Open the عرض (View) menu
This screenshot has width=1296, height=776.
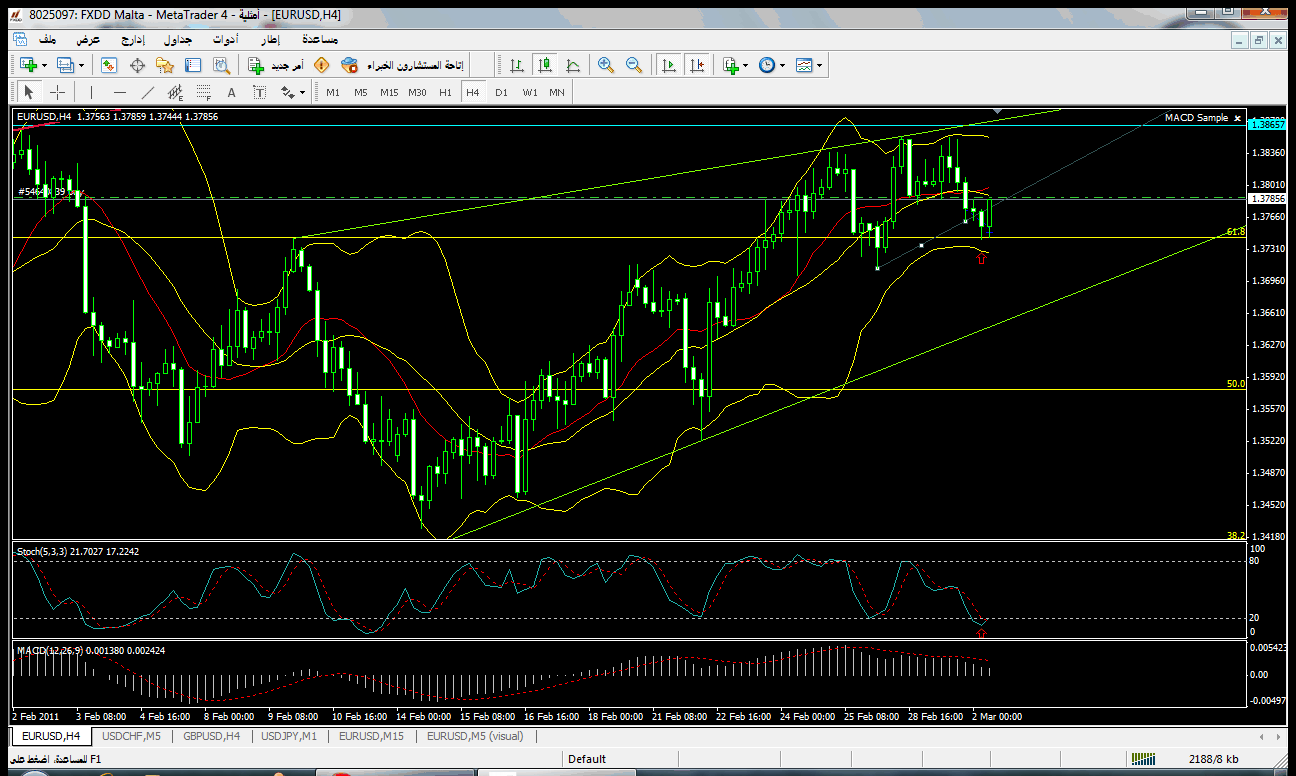[89, 39]
